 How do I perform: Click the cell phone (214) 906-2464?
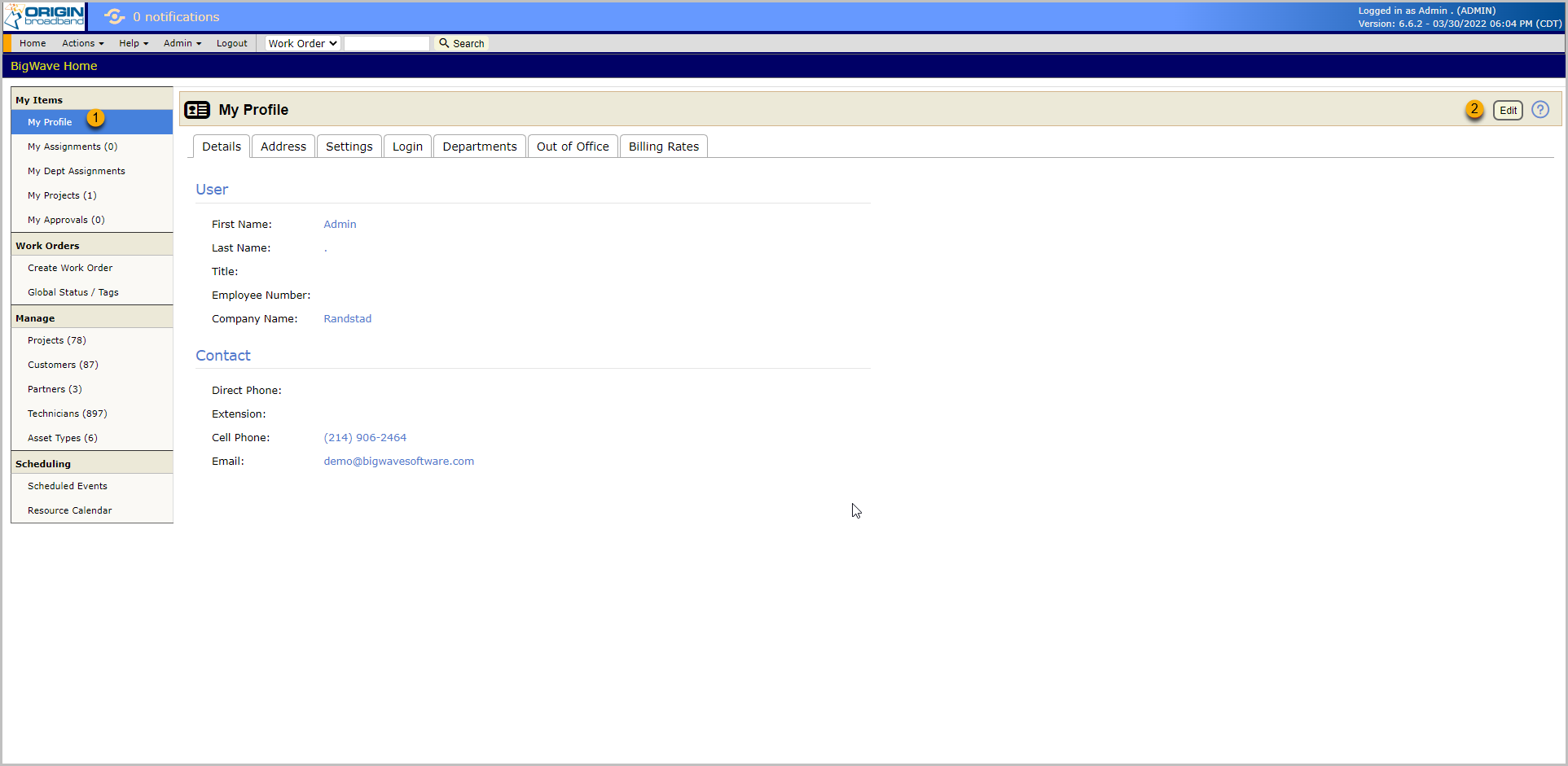(x=365, y=438)
